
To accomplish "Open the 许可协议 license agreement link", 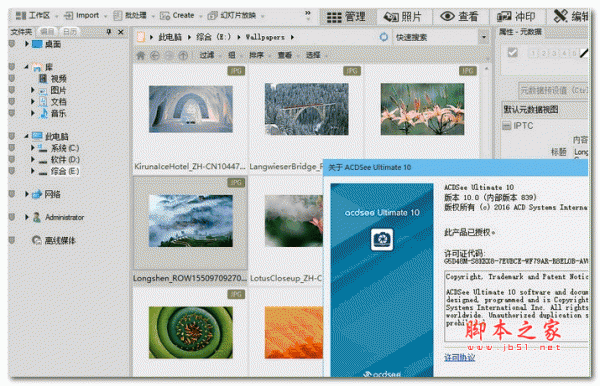I will tap(460, 358).
